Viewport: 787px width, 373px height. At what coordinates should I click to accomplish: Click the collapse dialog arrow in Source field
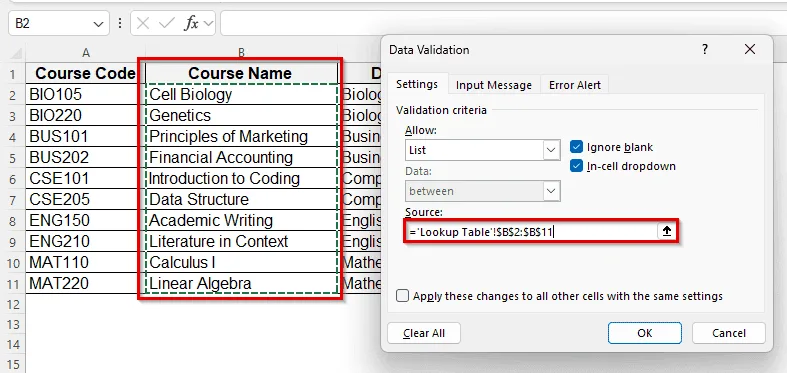(666, 231)
